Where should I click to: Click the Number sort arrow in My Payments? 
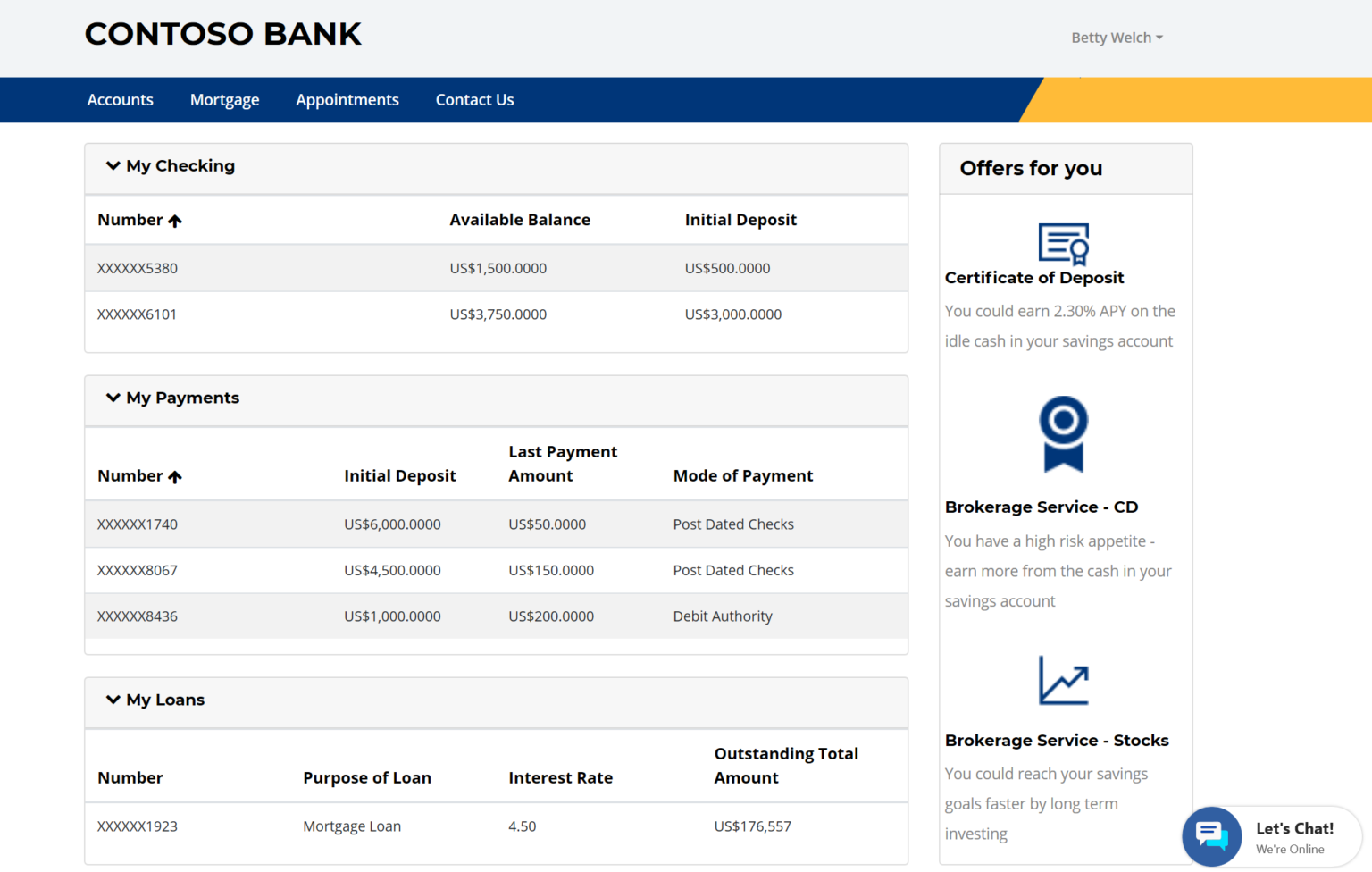[175, 476]
